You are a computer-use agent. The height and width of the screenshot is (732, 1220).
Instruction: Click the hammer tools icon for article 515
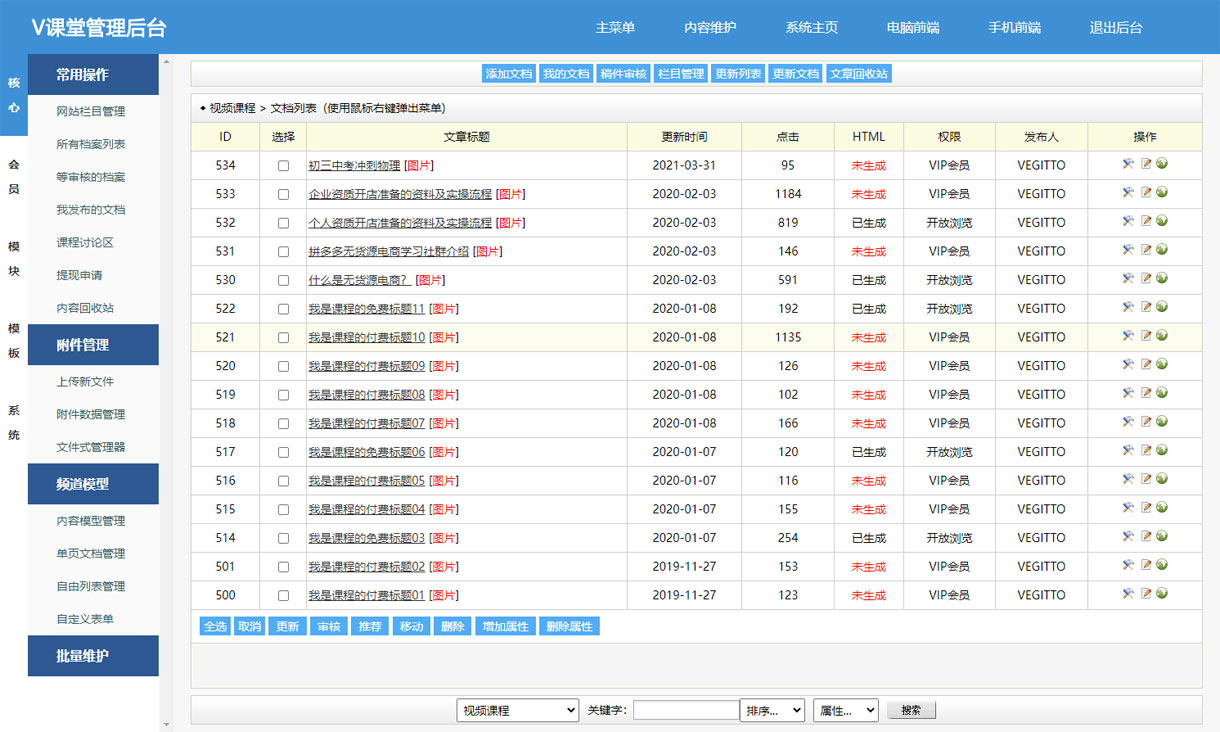pyautogui.click(x=1128, y=509)
